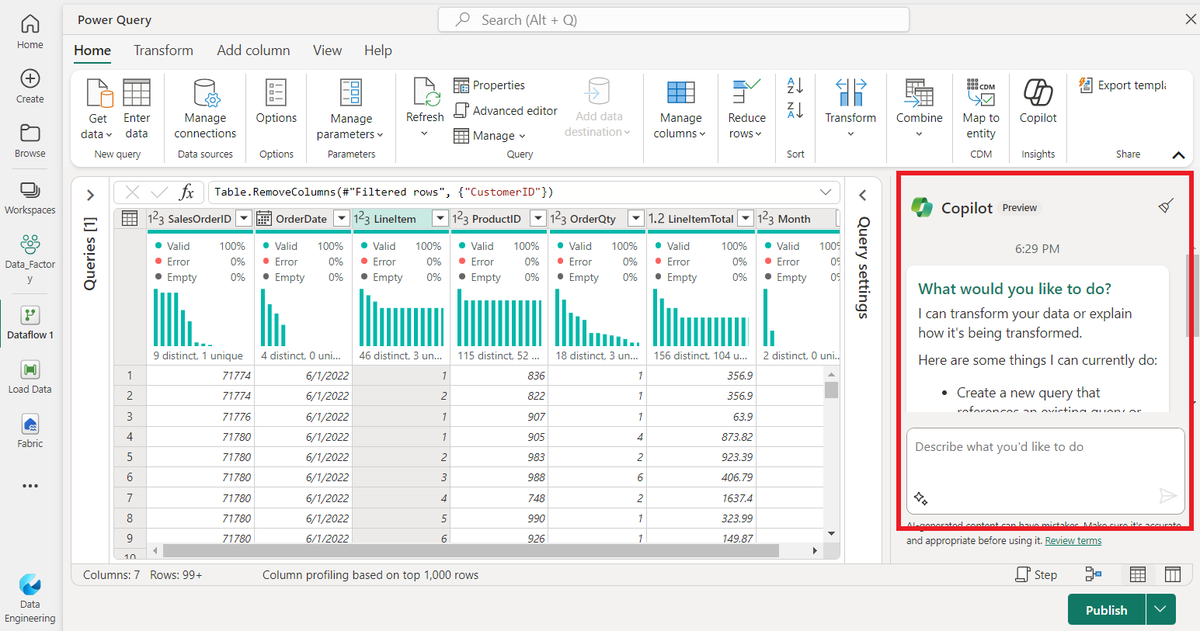Open the Help tab
Image resolution: width=1200 pixels, height=631 pixels.
pyautogui.click(x=378, y=50)
